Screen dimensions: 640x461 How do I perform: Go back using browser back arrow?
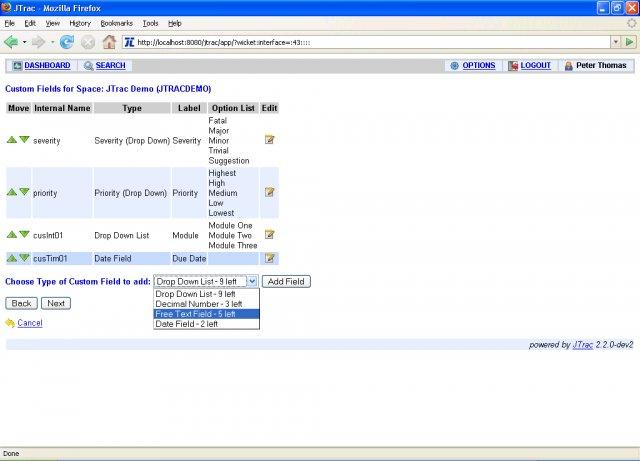pos(12,42)
